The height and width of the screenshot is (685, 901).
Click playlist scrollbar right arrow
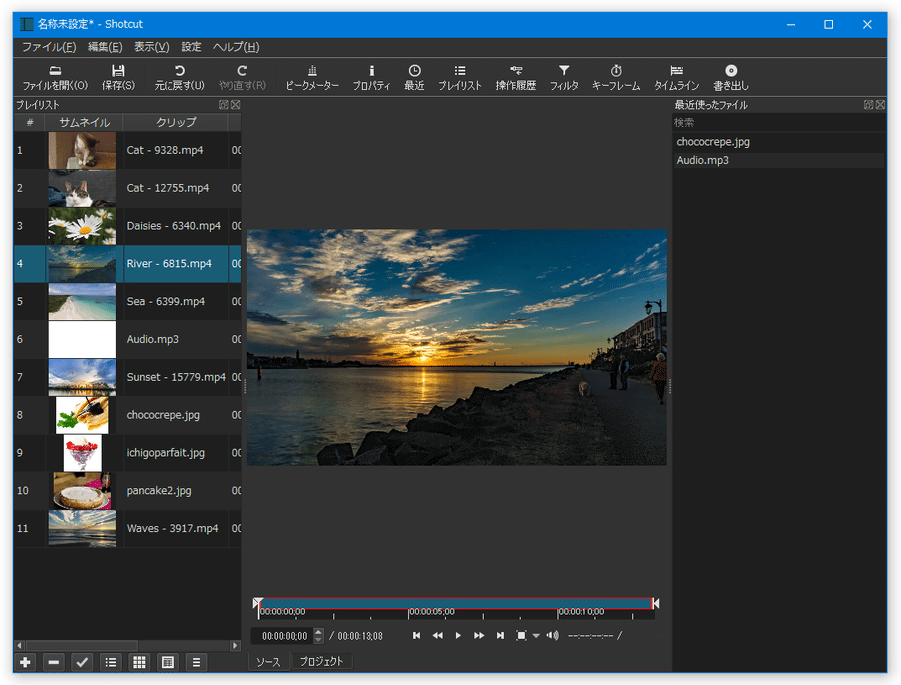pyautogui.click(x=235, y=645)
